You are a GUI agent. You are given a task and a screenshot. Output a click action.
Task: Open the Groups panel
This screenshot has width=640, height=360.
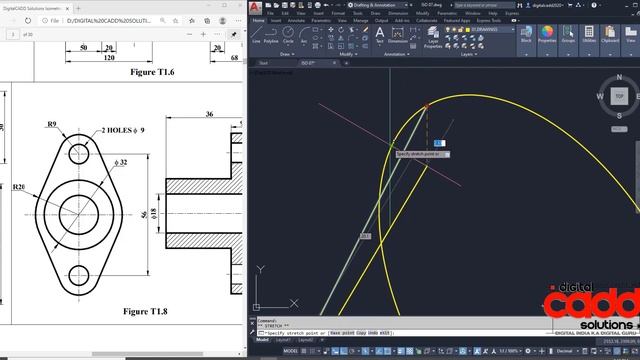click(568, 34)
